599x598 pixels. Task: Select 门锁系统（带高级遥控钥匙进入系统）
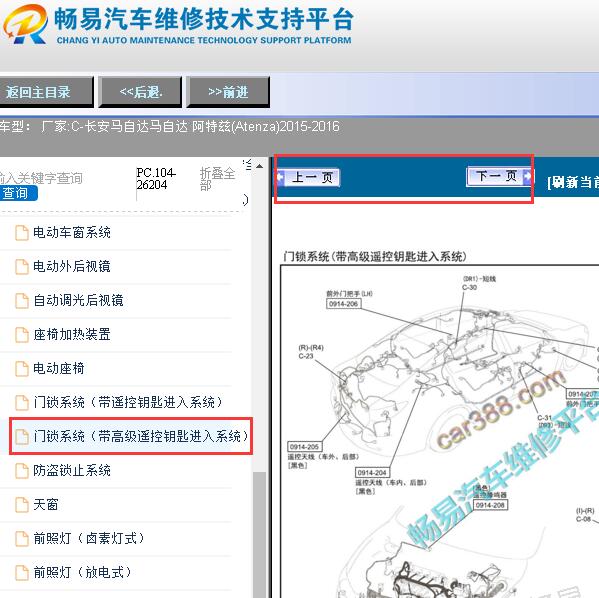pos(141,436)
